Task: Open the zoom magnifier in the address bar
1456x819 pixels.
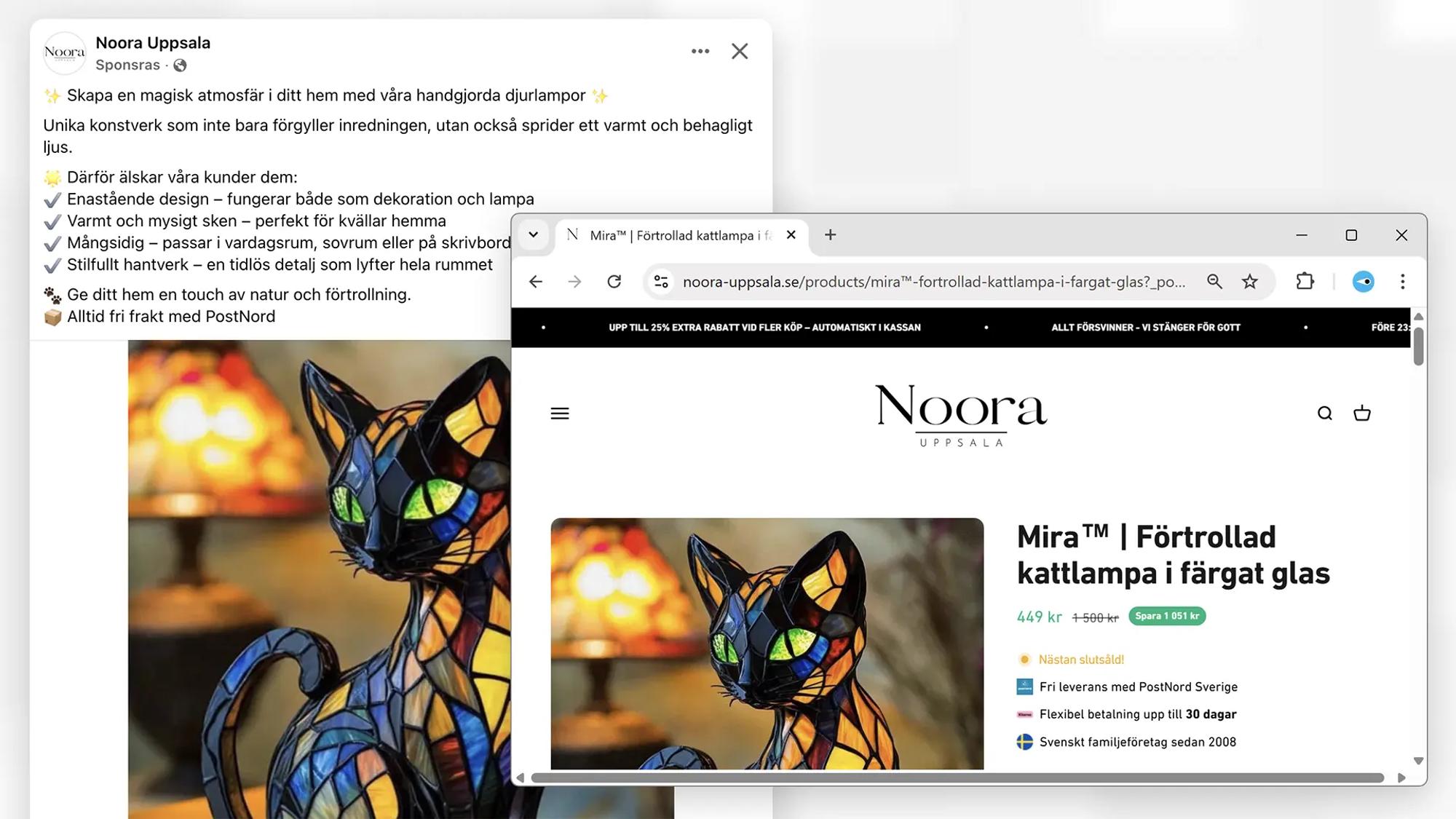Action: (1214, 282)
